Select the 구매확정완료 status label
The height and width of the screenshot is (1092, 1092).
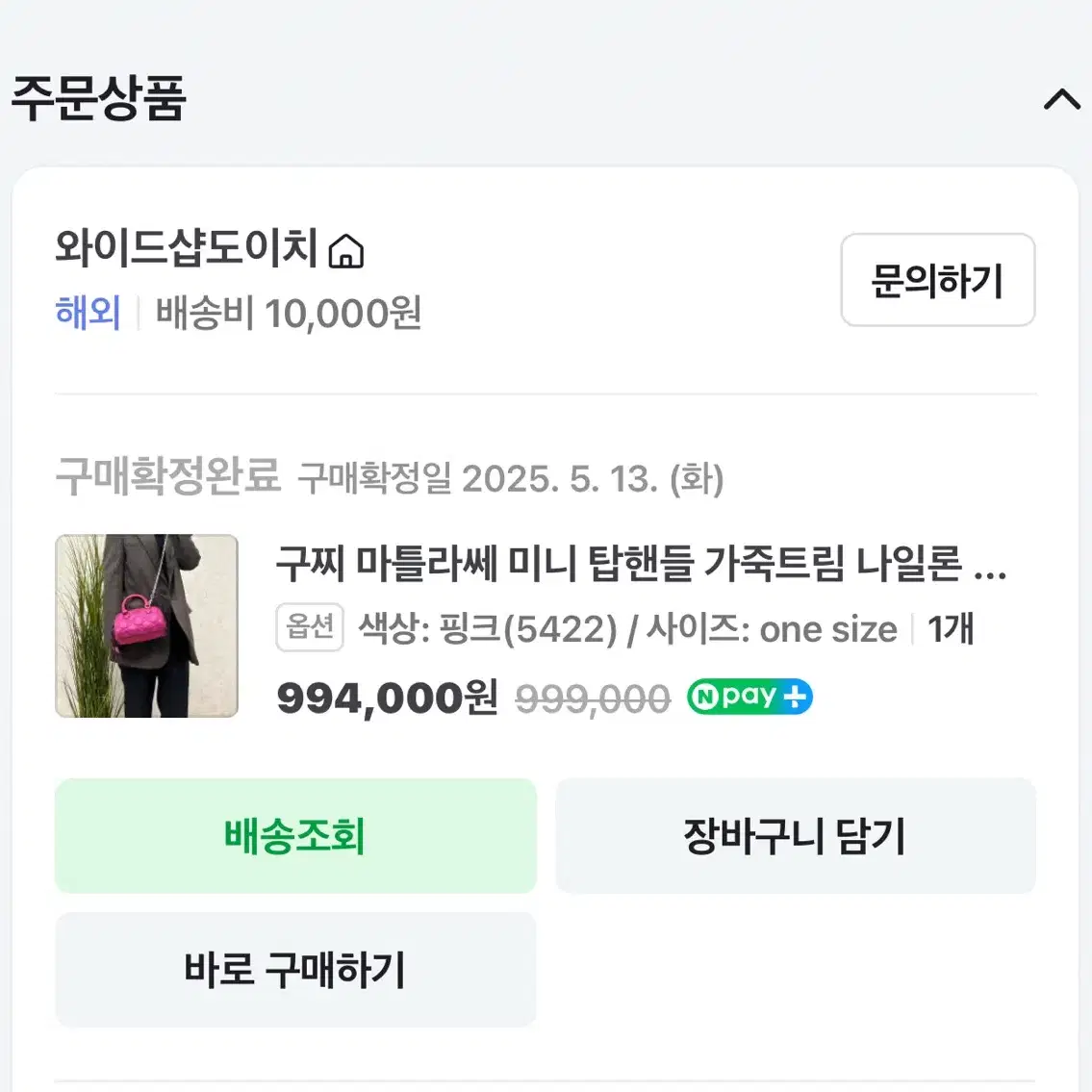(x=167, y=477)
